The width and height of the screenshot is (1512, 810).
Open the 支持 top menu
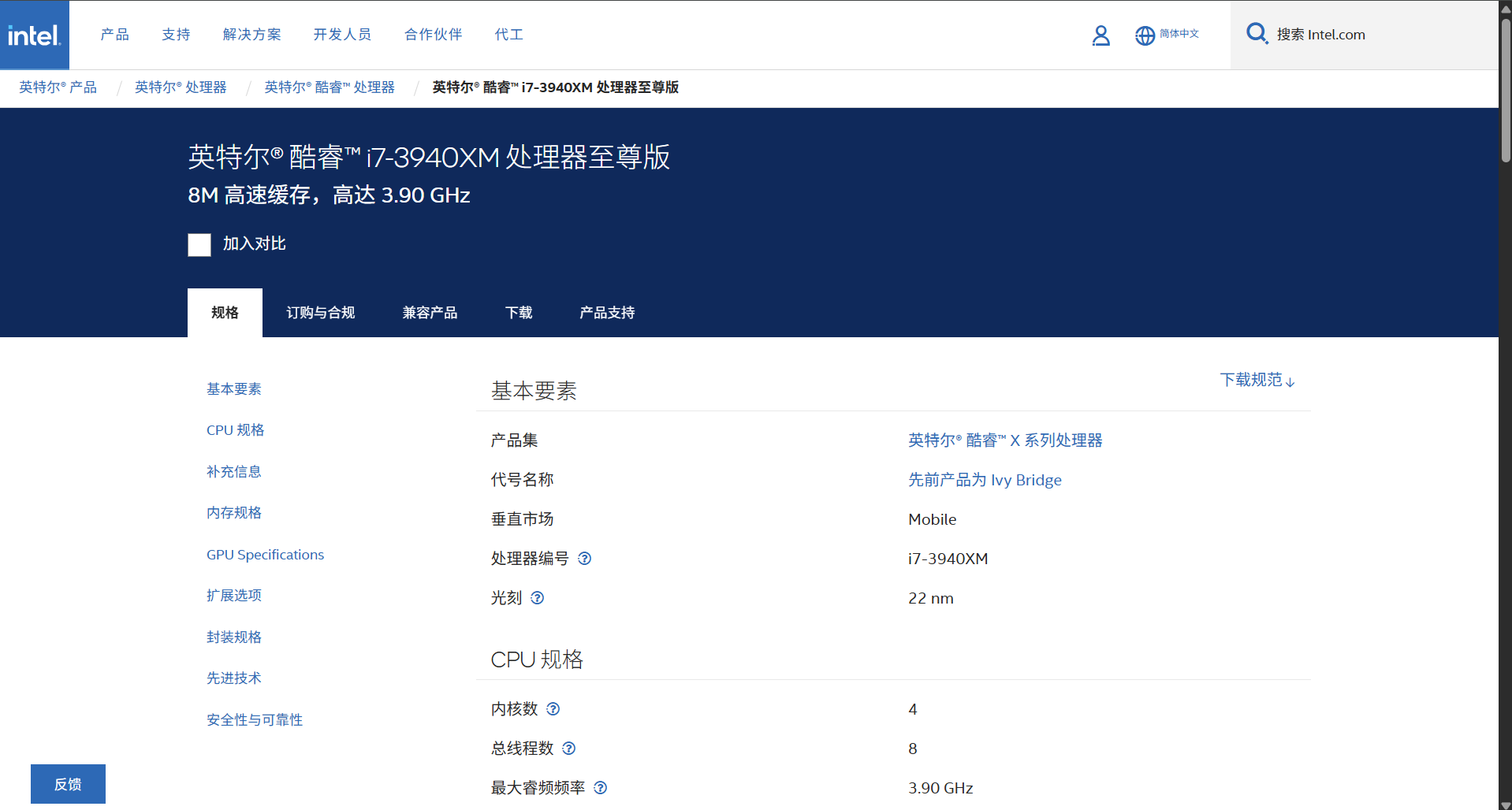click(176, 35)
